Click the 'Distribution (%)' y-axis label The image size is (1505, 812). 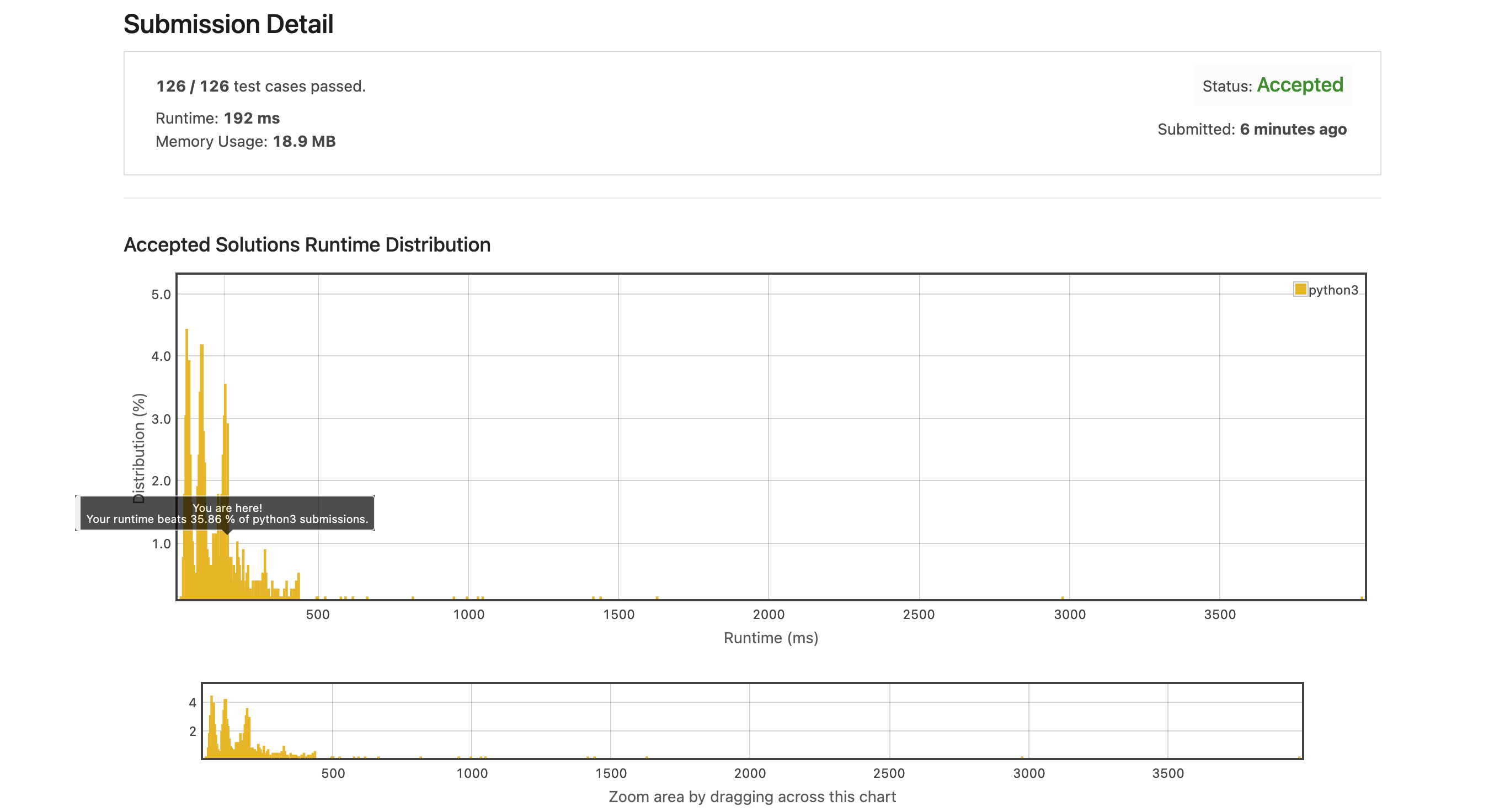click(x=138, y=447)
